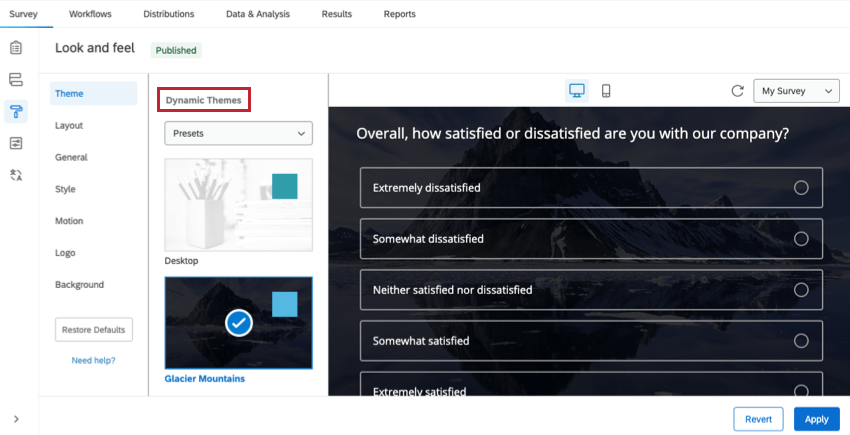Switch to desktop preview icon
The width and height of the screenshot is (850, 435).
point(577,91)
